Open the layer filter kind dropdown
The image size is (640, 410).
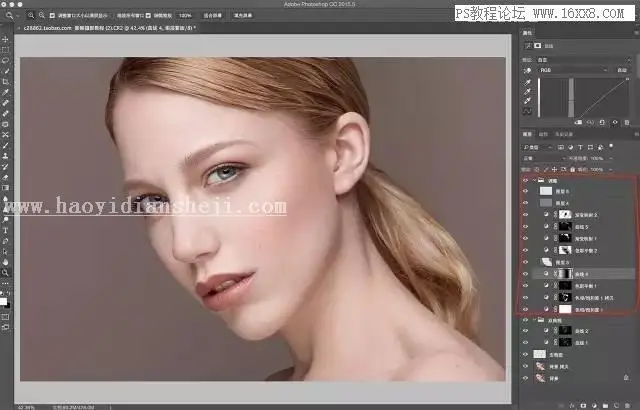pyautogui.click(x=538, y=147)
